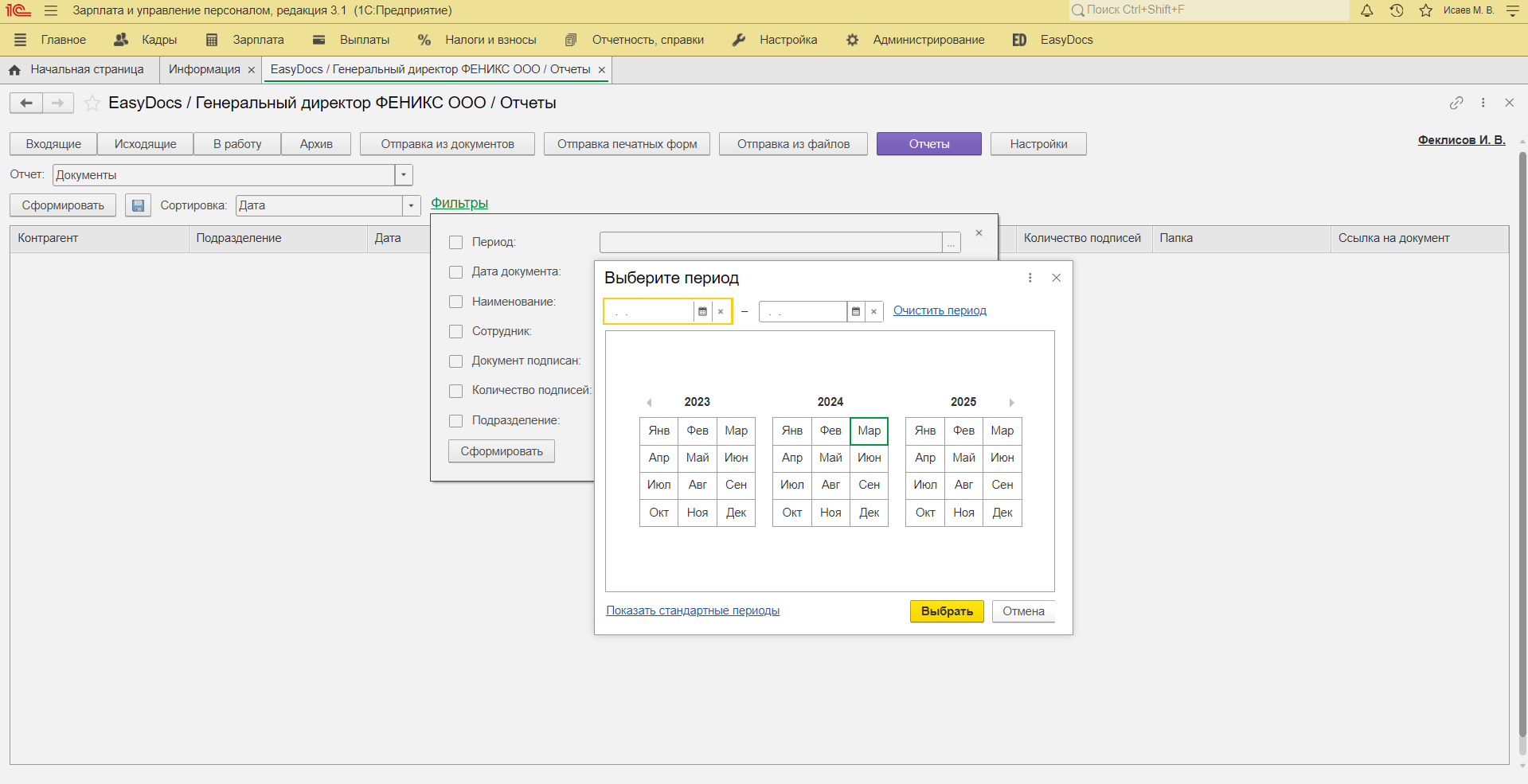Switch to the Информация tab
Screen dimensions: 1528x784
click(204, 69)
